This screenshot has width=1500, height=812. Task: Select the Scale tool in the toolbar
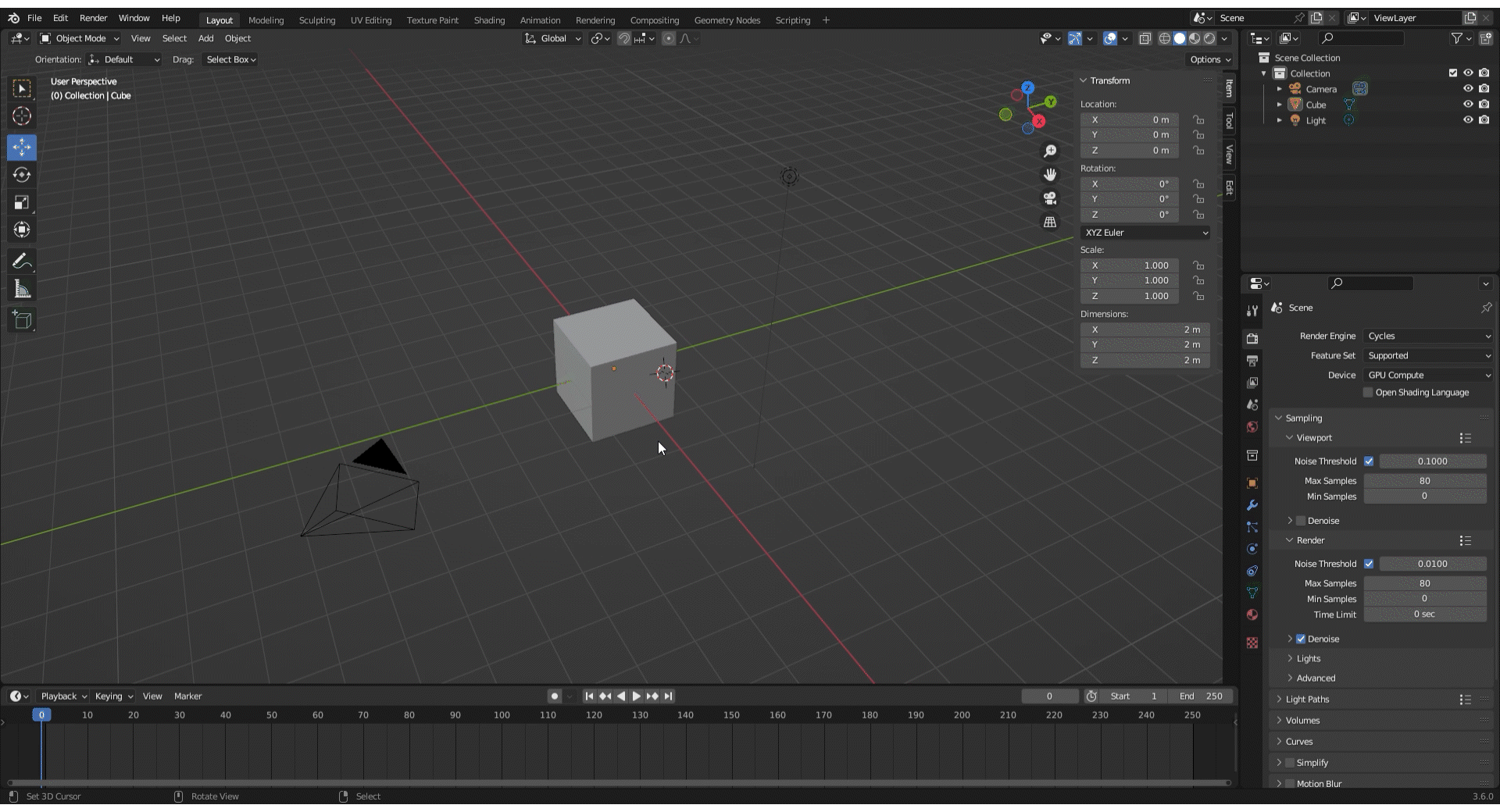click(22, 203)
